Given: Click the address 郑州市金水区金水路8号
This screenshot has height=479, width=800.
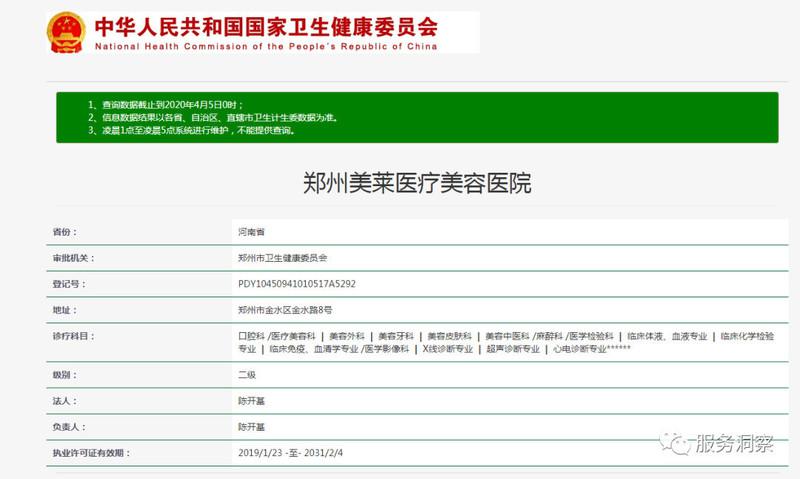Looking at the screenshot, I should [x=285, y=310].
